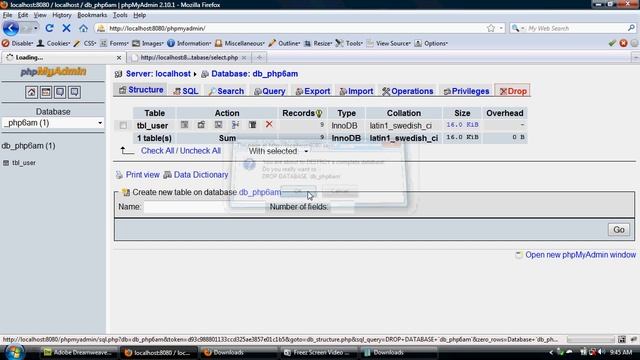
Task: Click the green checkmark in developer toolbar
Action: [x=612, y=43]
